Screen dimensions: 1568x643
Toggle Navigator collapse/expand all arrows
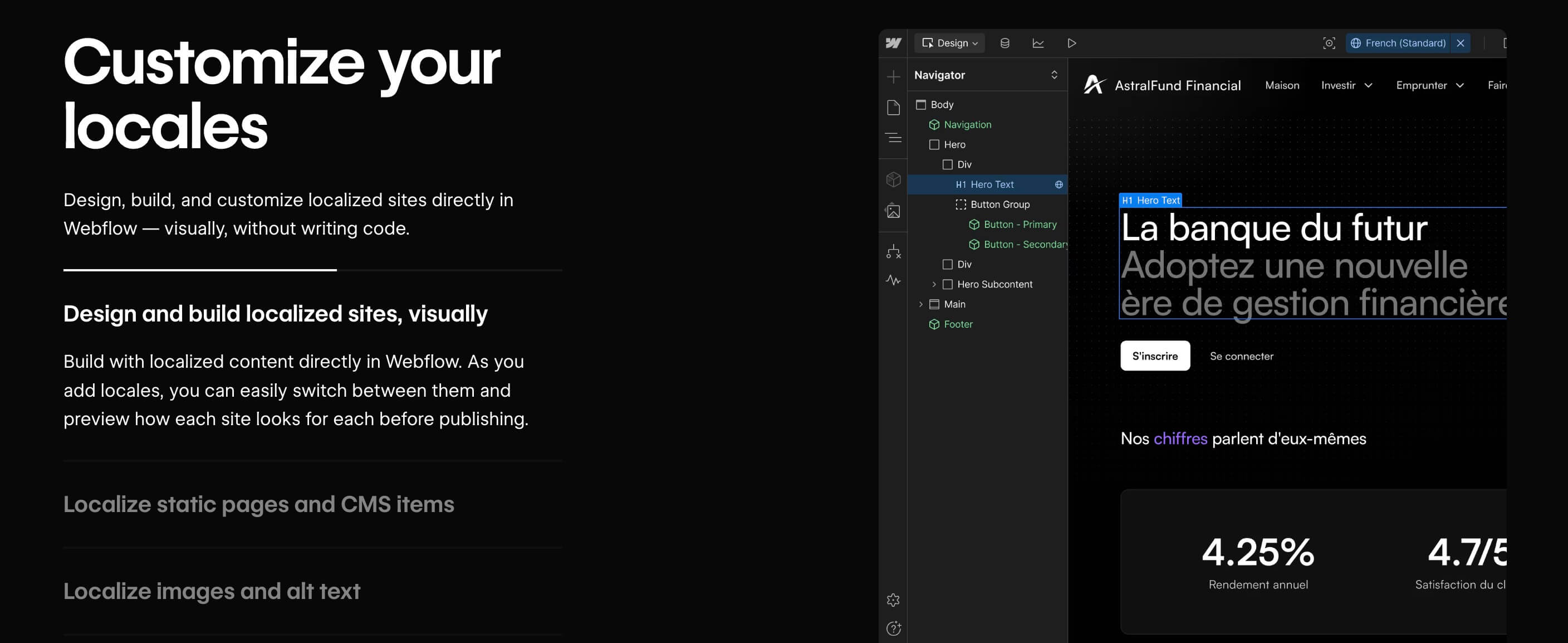(x=1053, y=75)
